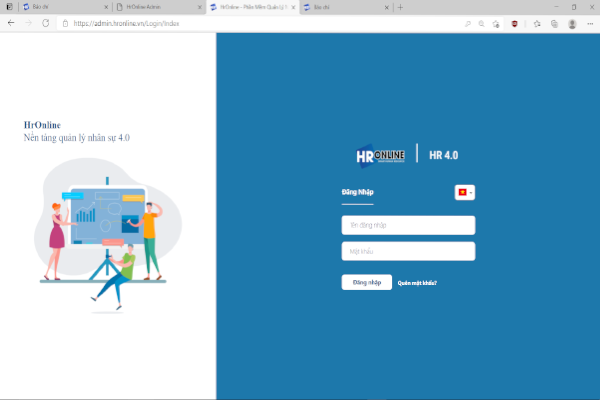The width and height of the screenshot is (600, 400).
Task: Focus the Tên đăng nhập username field
Action: [x=408, y=225]
